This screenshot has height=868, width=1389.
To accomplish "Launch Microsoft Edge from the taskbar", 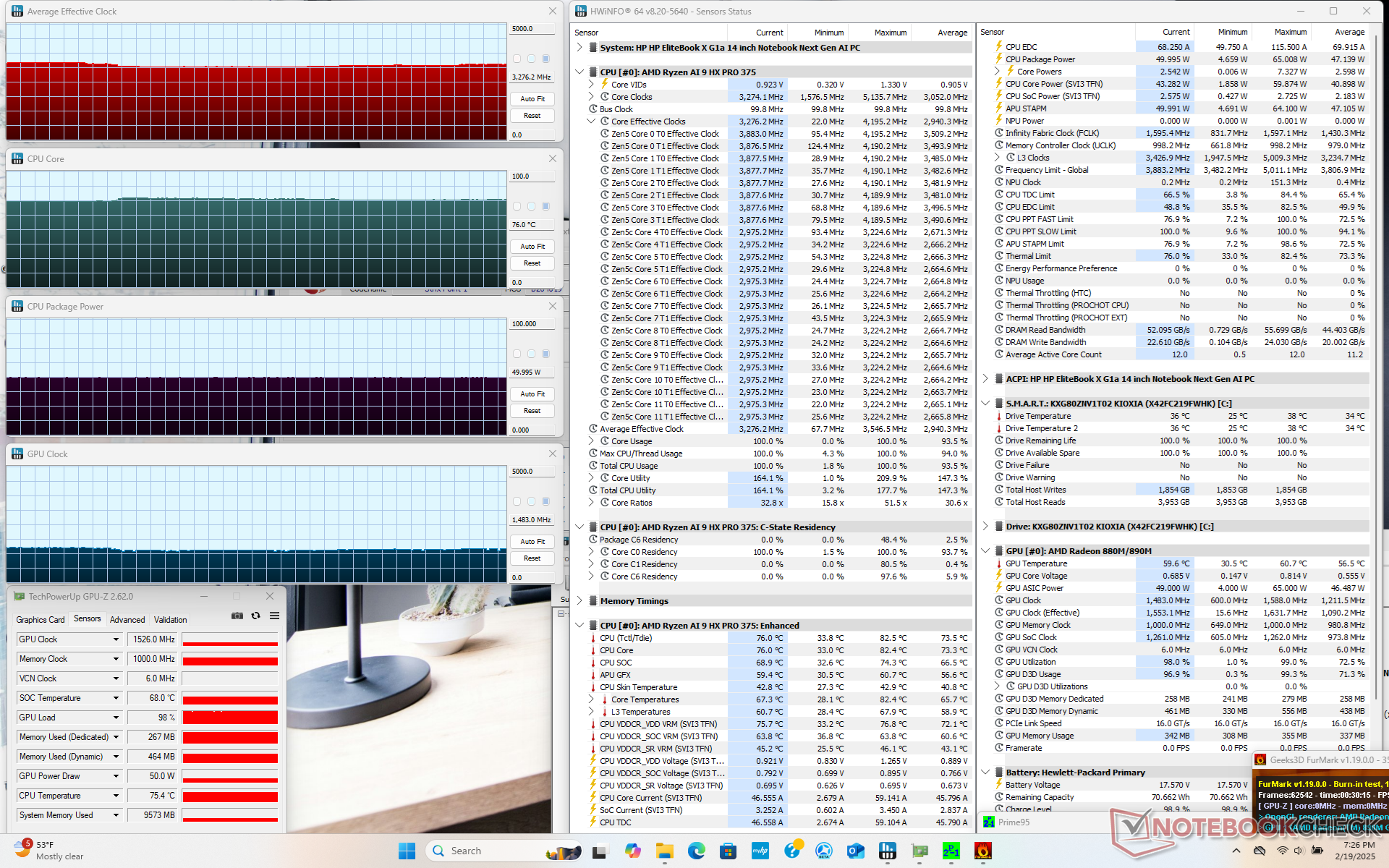I will [696, 851].
